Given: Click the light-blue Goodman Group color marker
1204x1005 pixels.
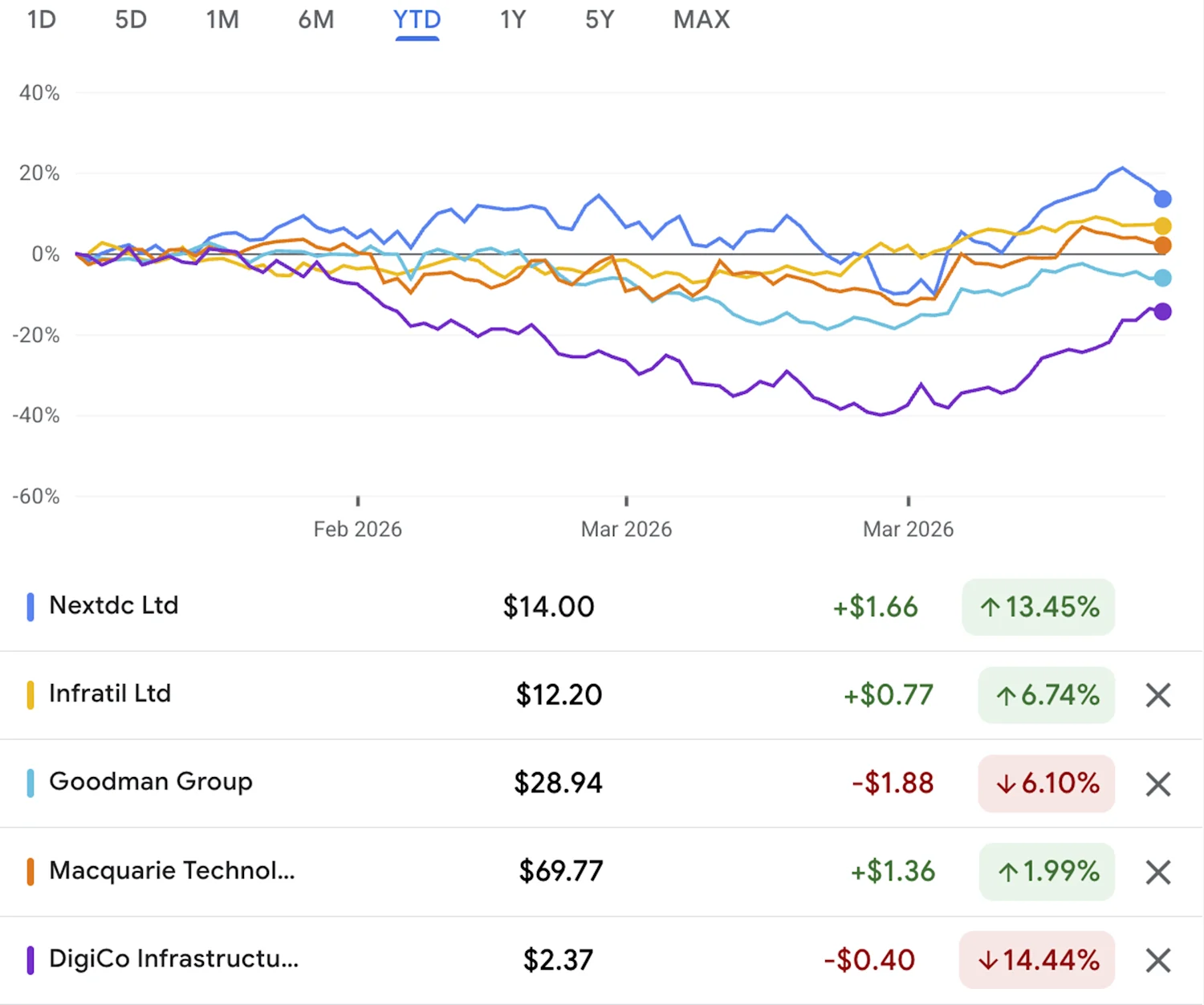Looking at the screenshot, I should pos(31,783).
